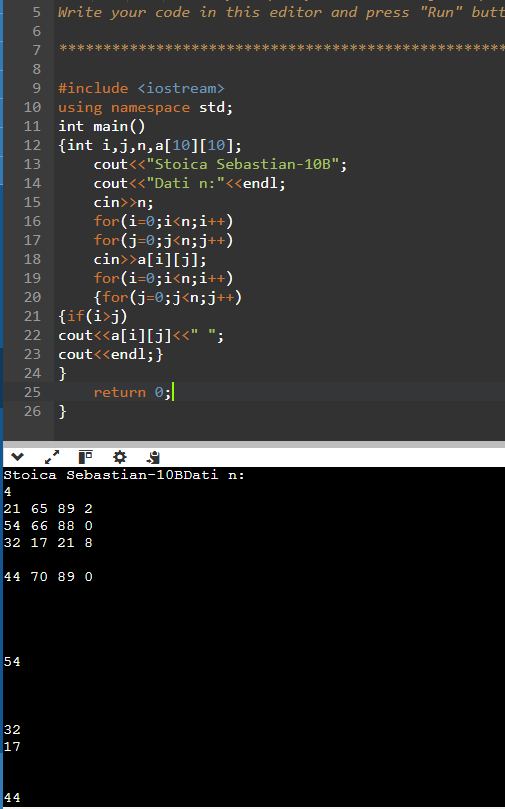Click the 'return 0;' line

click(x=132, y=392)
